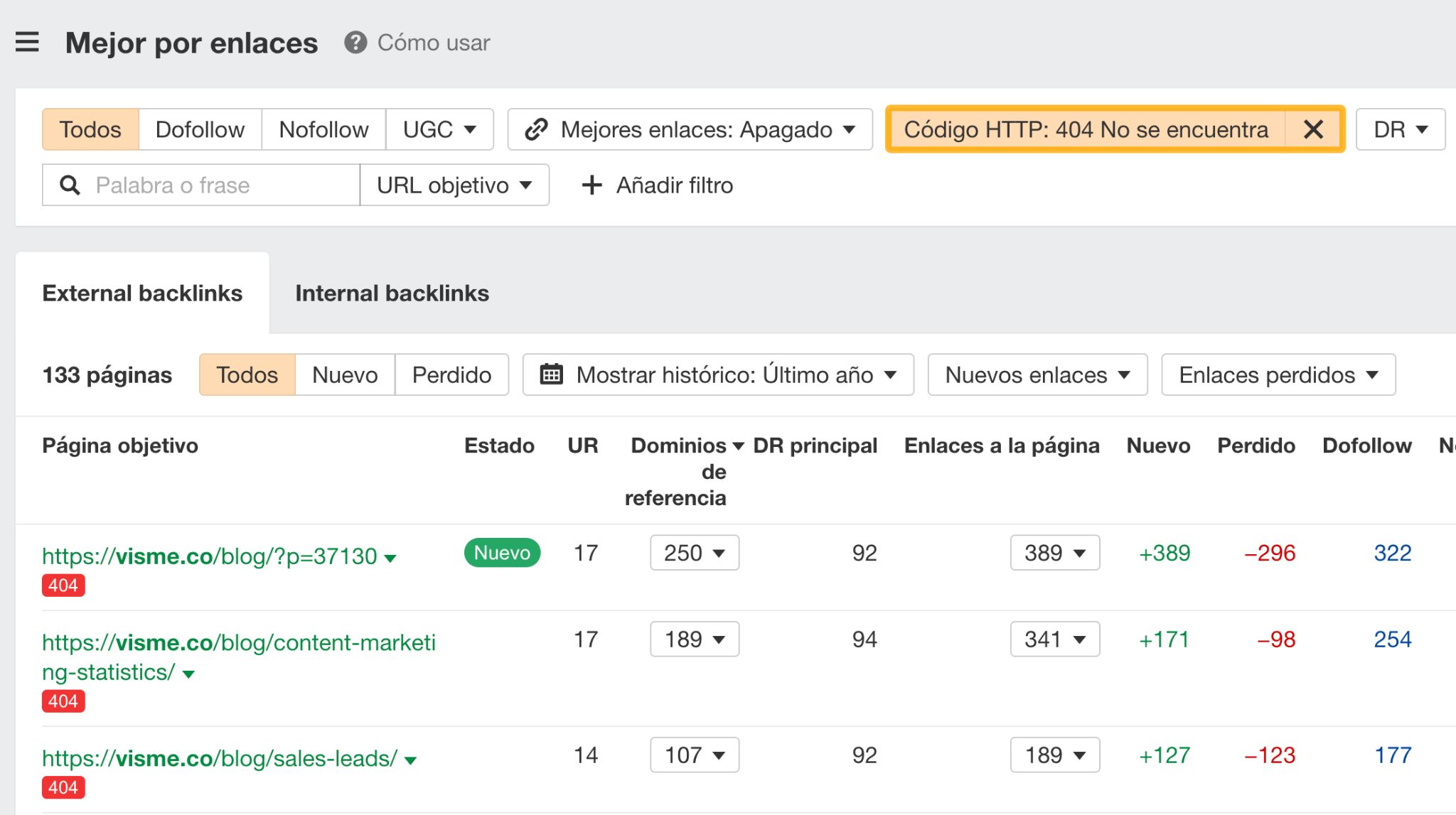Viewport: 1456px width, 815px height.
Task: Click the search magnifier in Palabra o frase
Action: tap(69, 185)
